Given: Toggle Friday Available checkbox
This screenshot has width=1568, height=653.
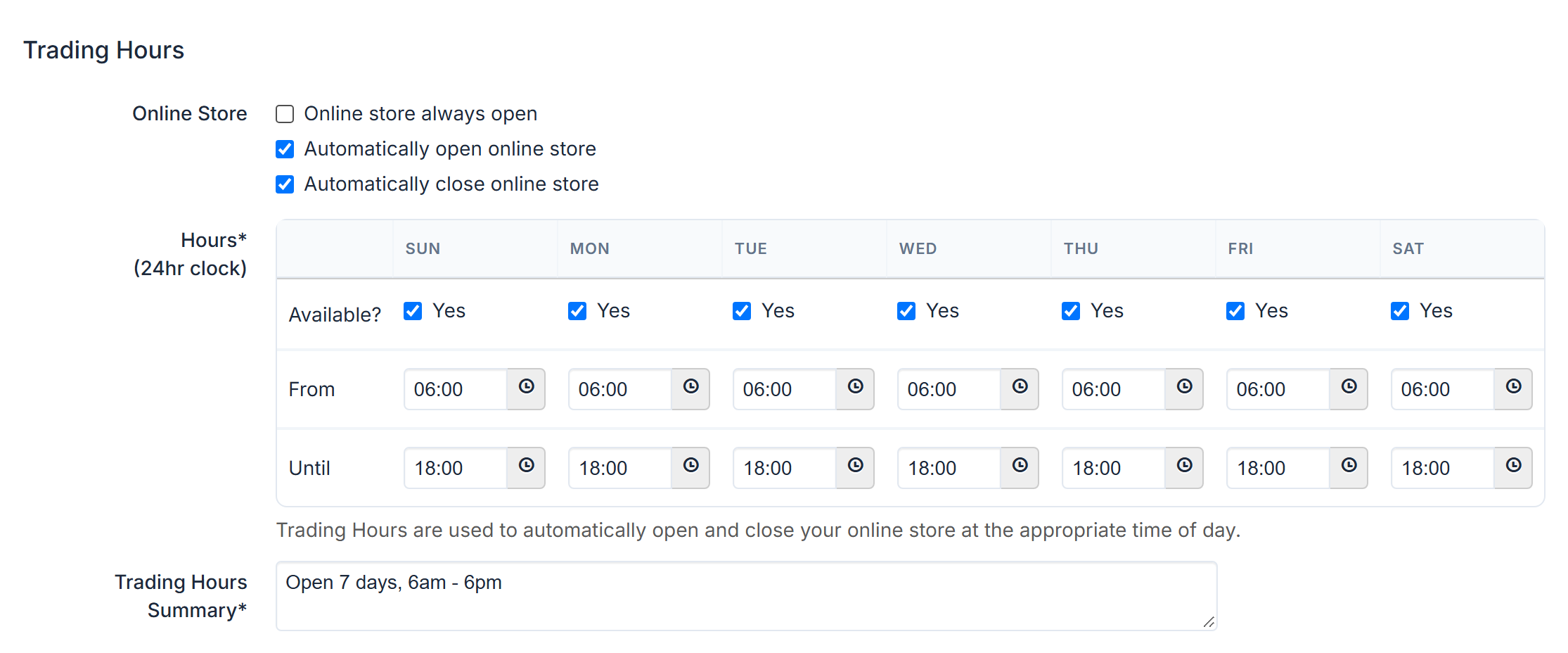Looking at the screenshot, I should (1235, 311).
